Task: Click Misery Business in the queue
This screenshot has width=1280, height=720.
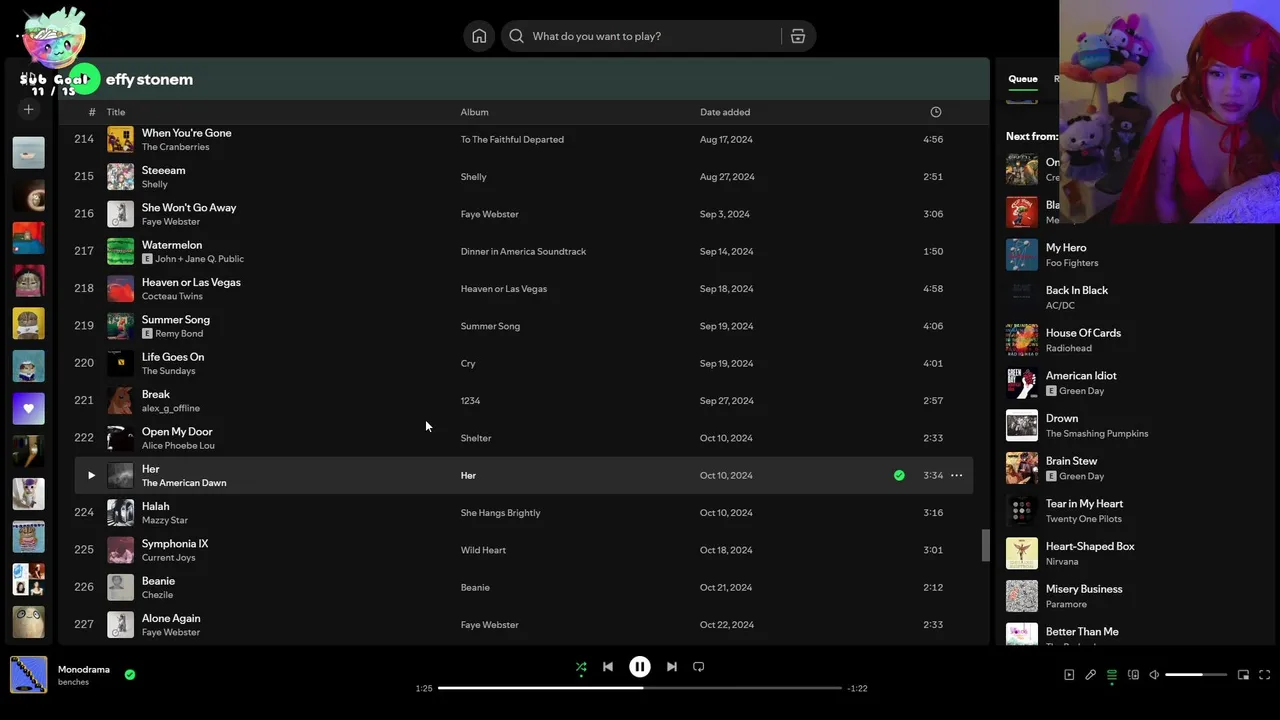Action: point(1084,589)
